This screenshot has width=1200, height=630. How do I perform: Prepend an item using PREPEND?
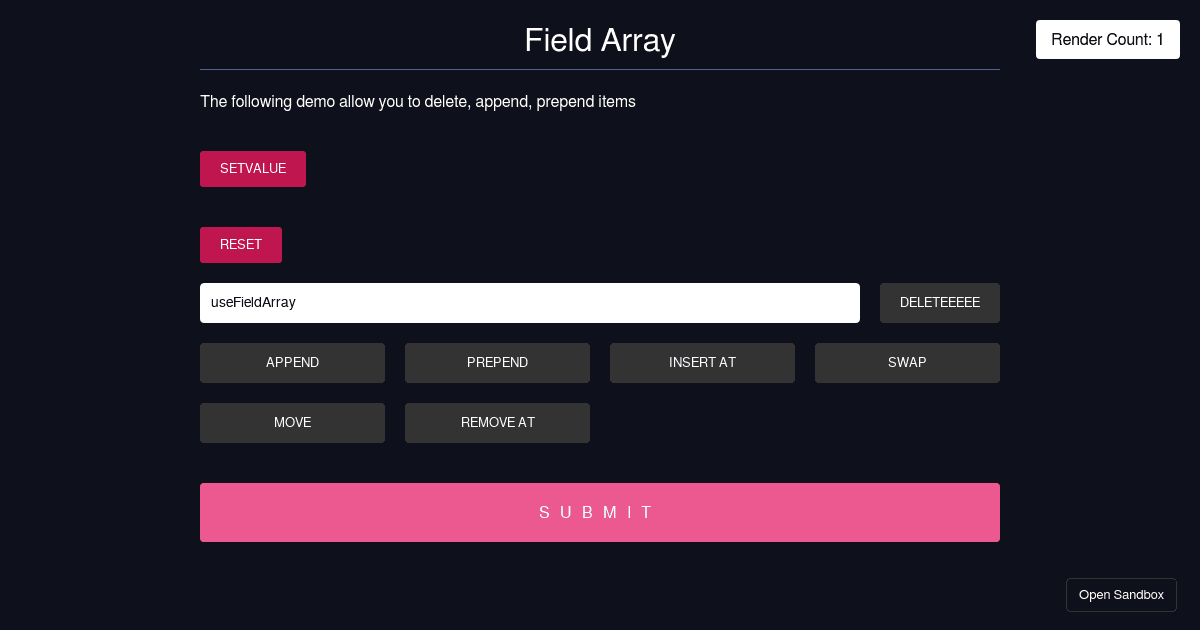(497, 362)
